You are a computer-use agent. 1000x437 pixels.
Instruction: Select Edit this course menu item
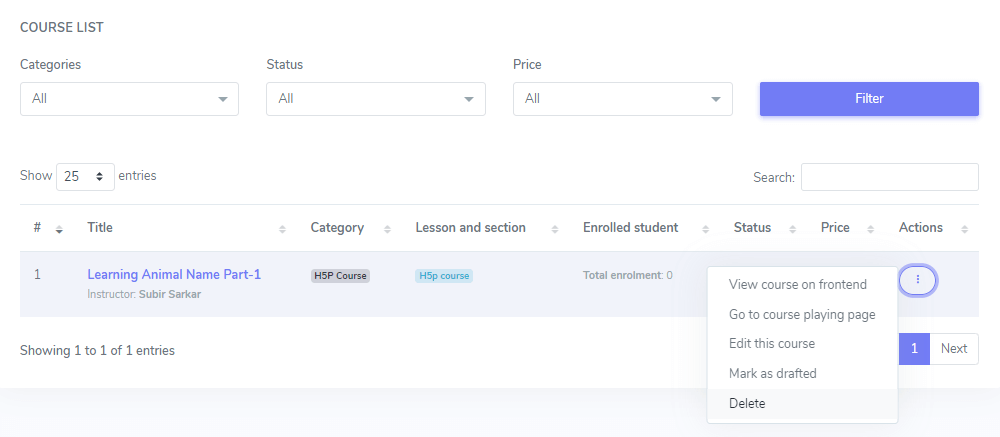point(771,343)
